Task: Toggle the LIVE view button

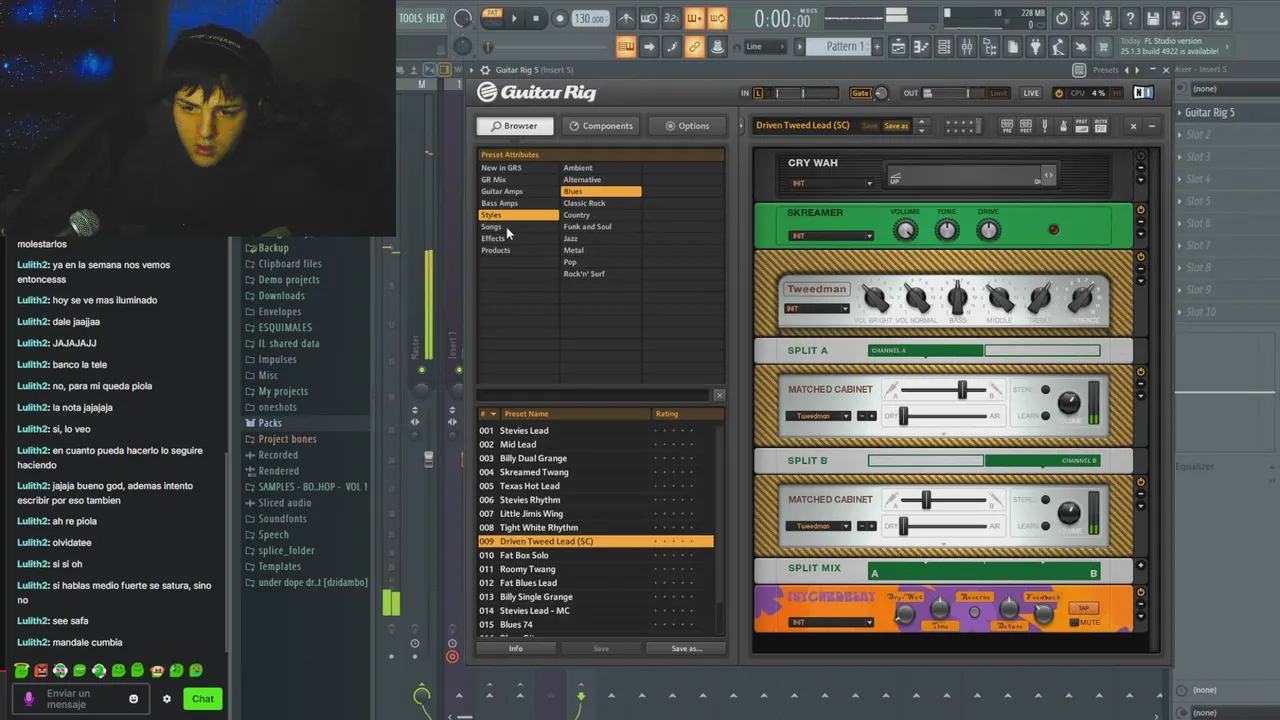Action: (1031, 93)
